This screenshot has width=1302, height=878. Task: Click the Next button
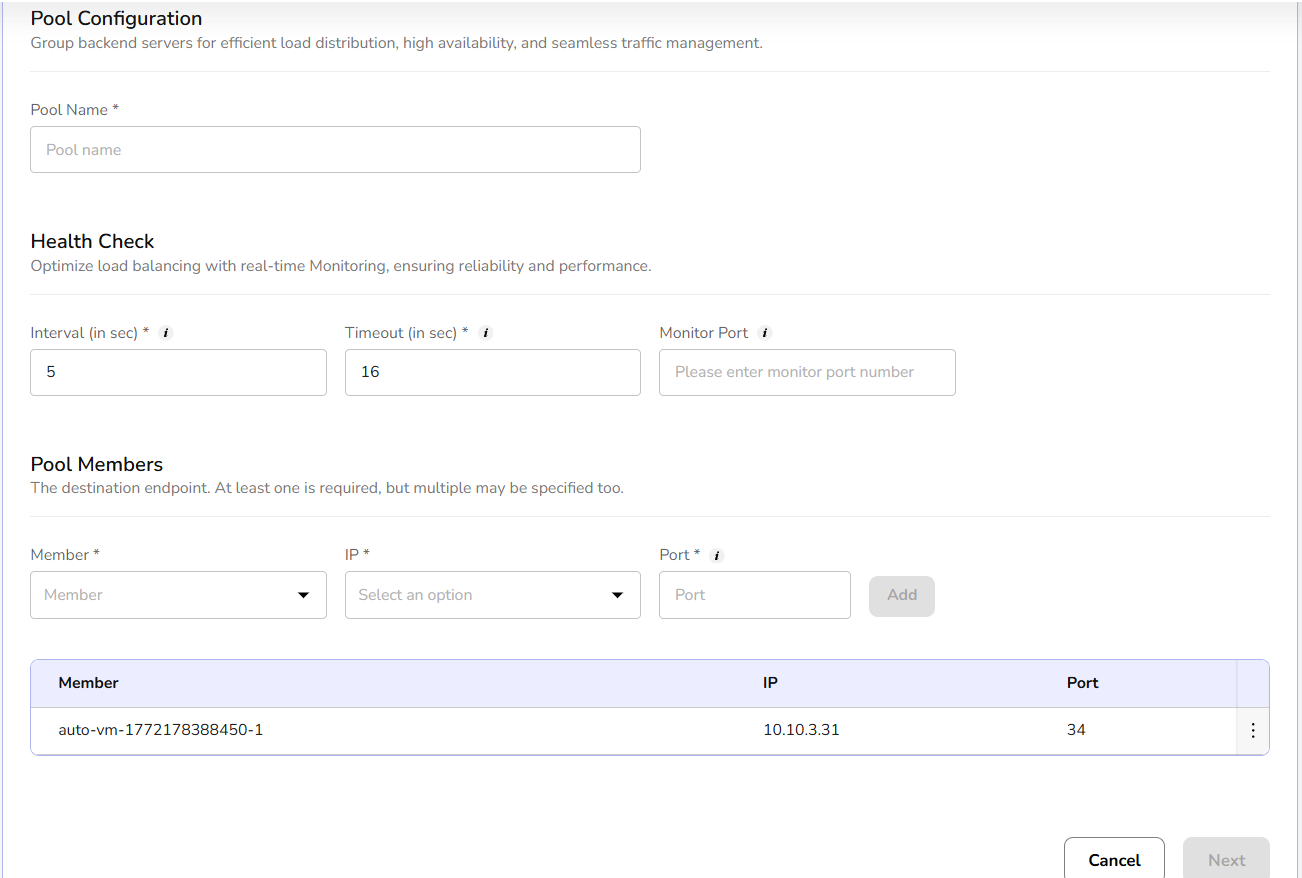coord(1226,860)
